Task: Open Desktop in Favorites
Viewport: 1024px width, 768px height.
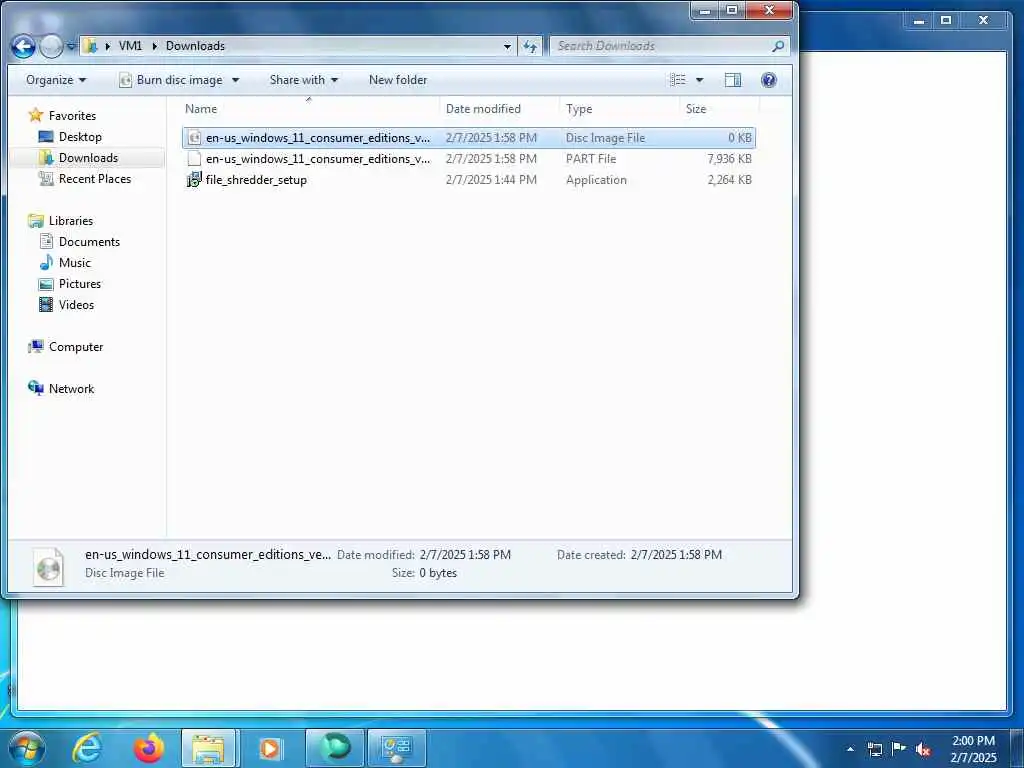Action: pyautogui.click(x=80, y=136)
